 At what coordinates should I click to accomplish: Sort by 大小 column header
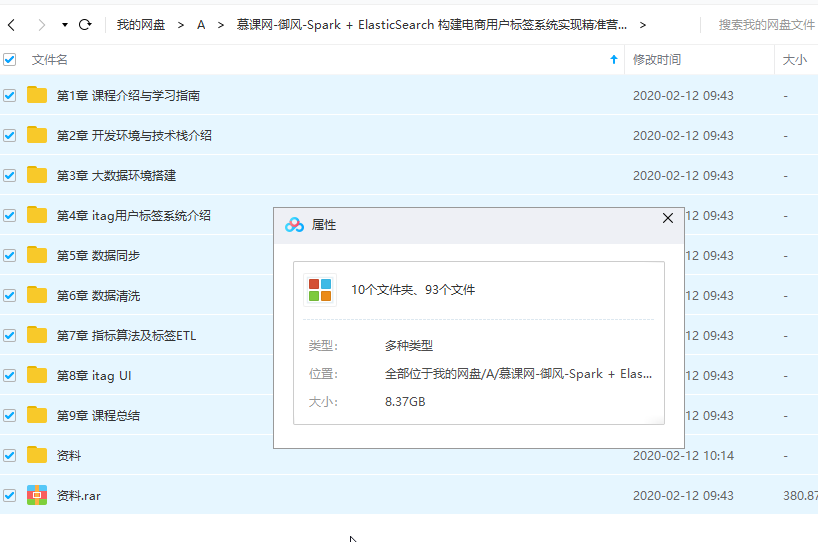[x=795, y=59]
